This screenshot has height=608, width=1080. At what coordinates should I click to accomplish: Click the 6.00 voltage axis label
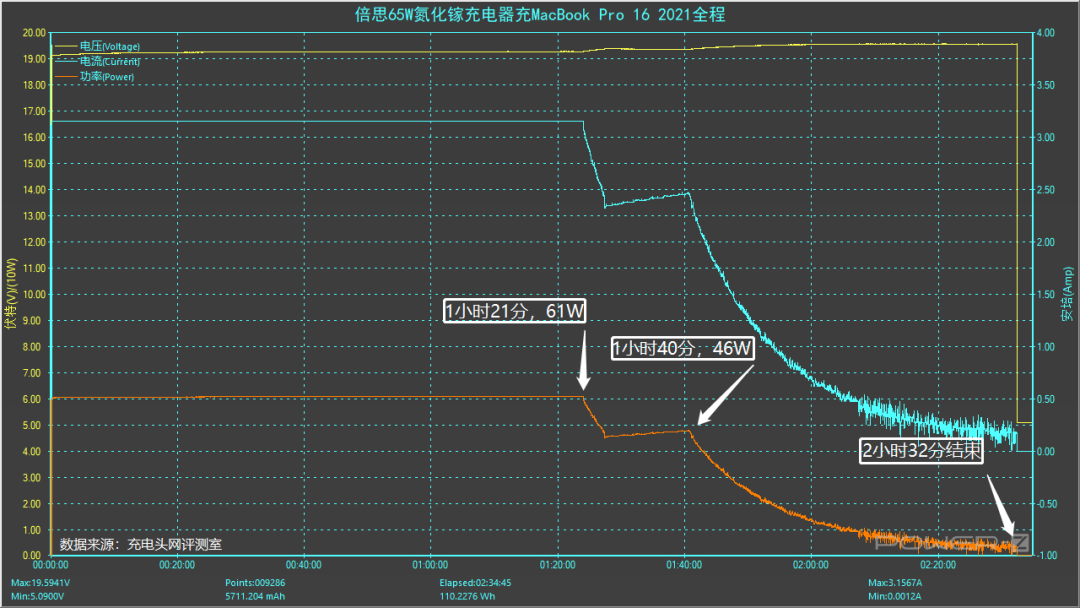(x=32, y=399)
